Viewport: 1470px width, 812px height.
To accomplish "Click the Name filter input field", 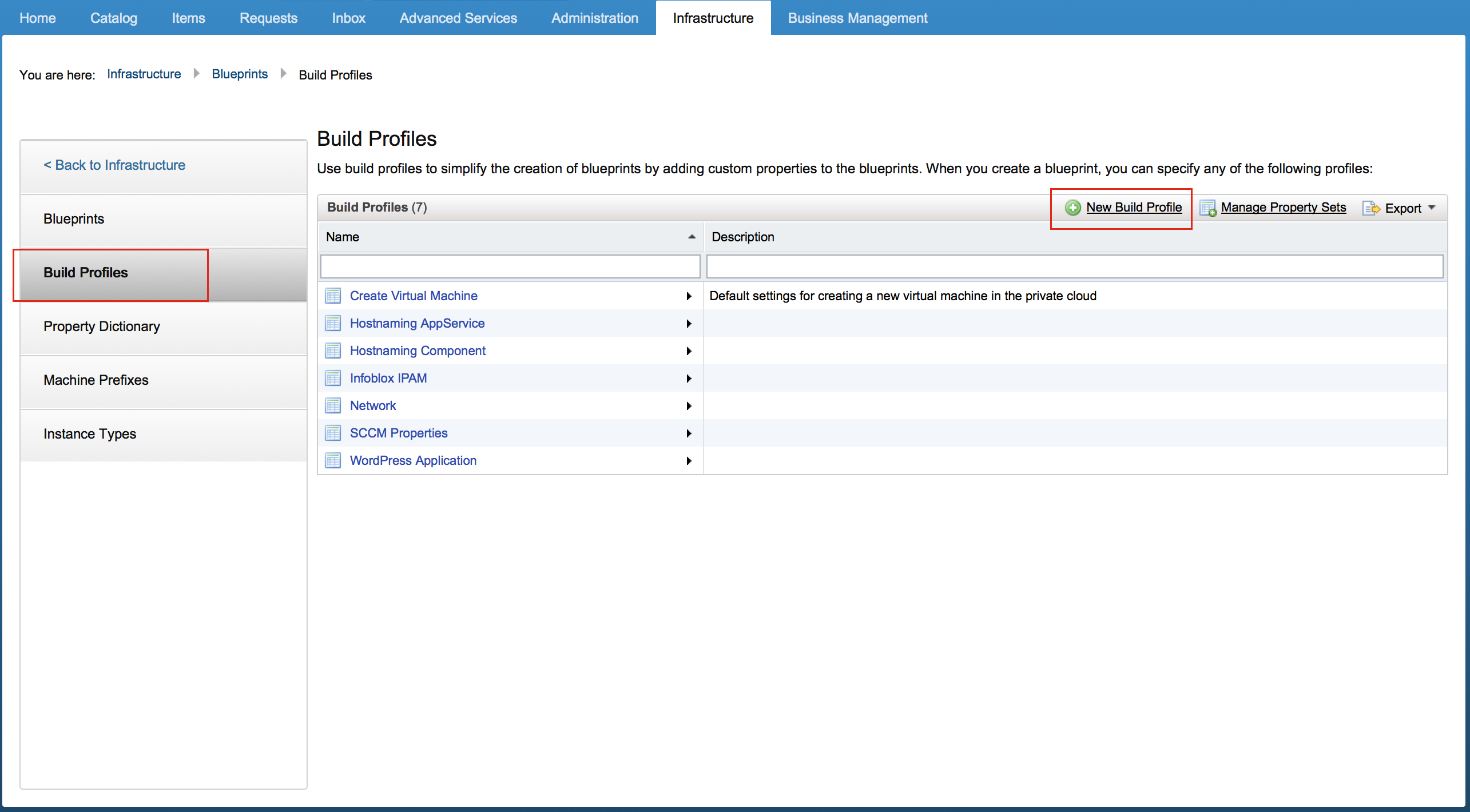I will [x=510, y=266].
